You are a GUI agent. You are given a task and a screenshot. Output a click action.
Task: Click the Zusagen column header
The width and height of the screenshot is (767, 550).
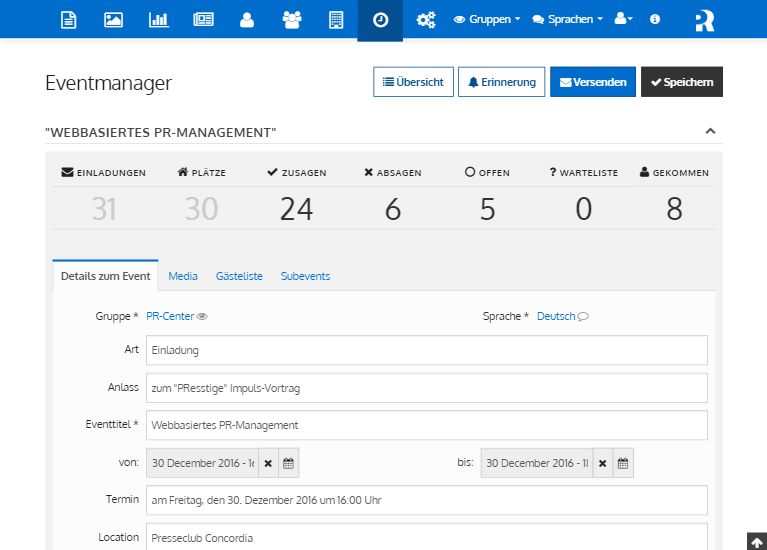[296, 172]
